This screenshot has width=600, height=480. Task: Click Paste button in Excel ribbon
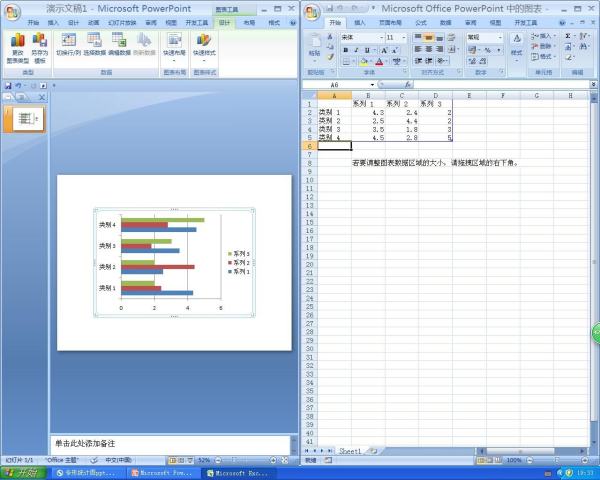[x=315, y=48]
